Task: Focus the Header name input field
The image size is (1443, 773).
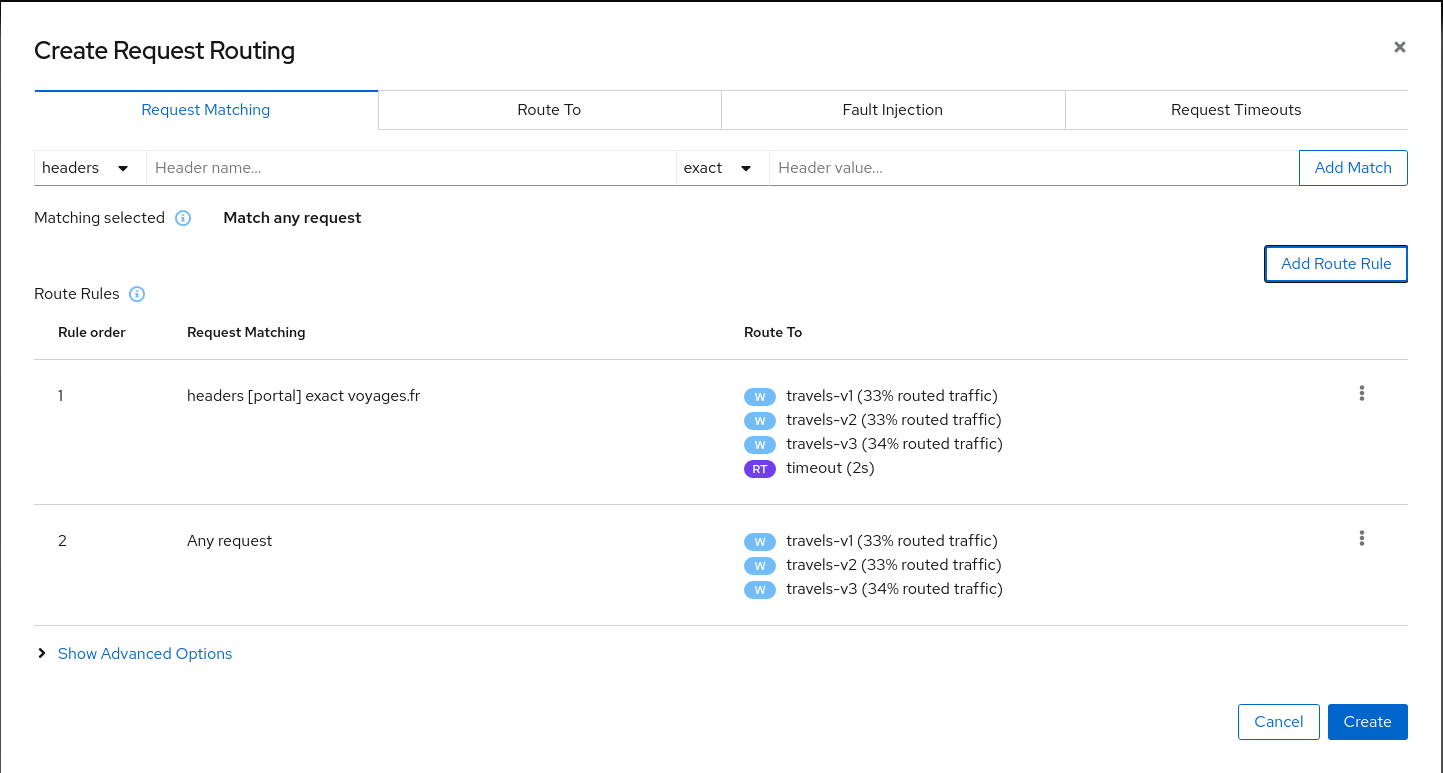Action: (410, 168)
